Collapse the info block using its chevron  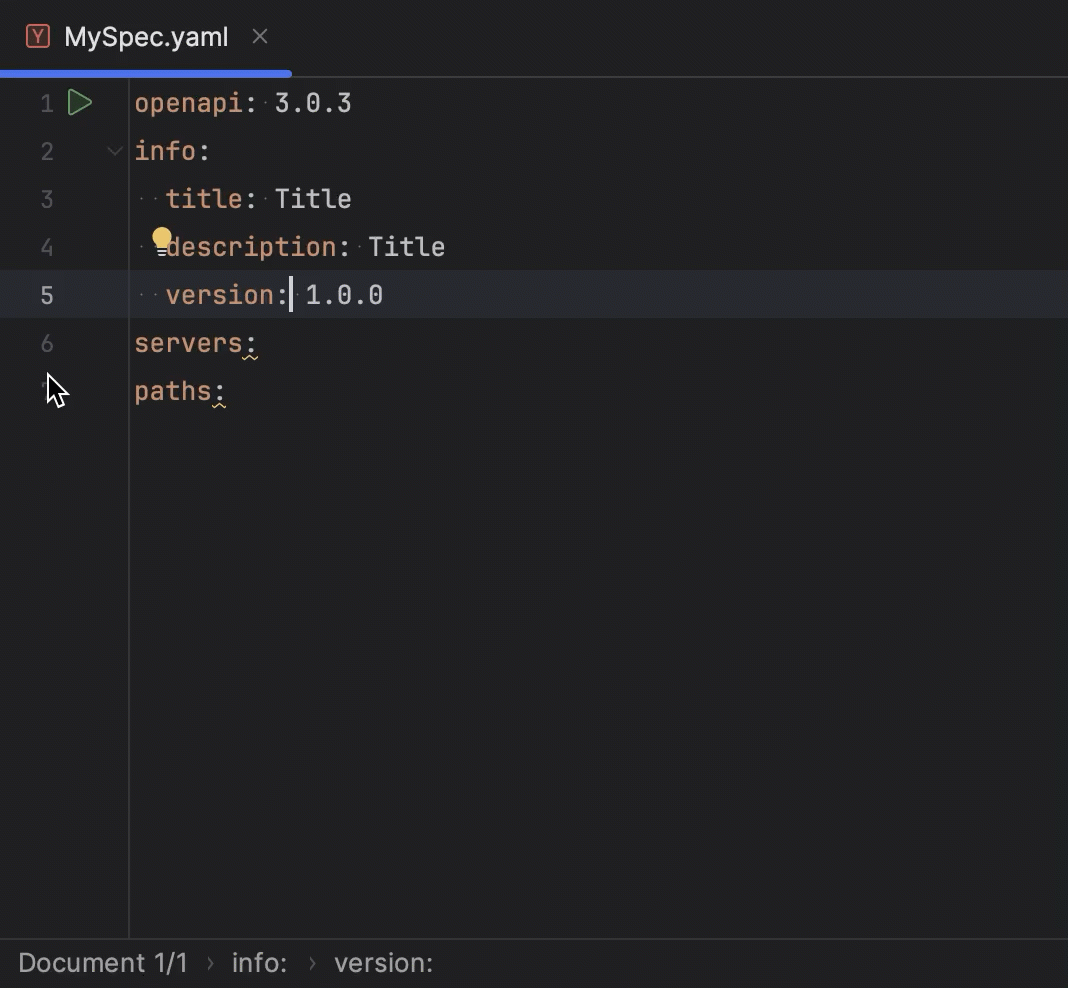113,151
